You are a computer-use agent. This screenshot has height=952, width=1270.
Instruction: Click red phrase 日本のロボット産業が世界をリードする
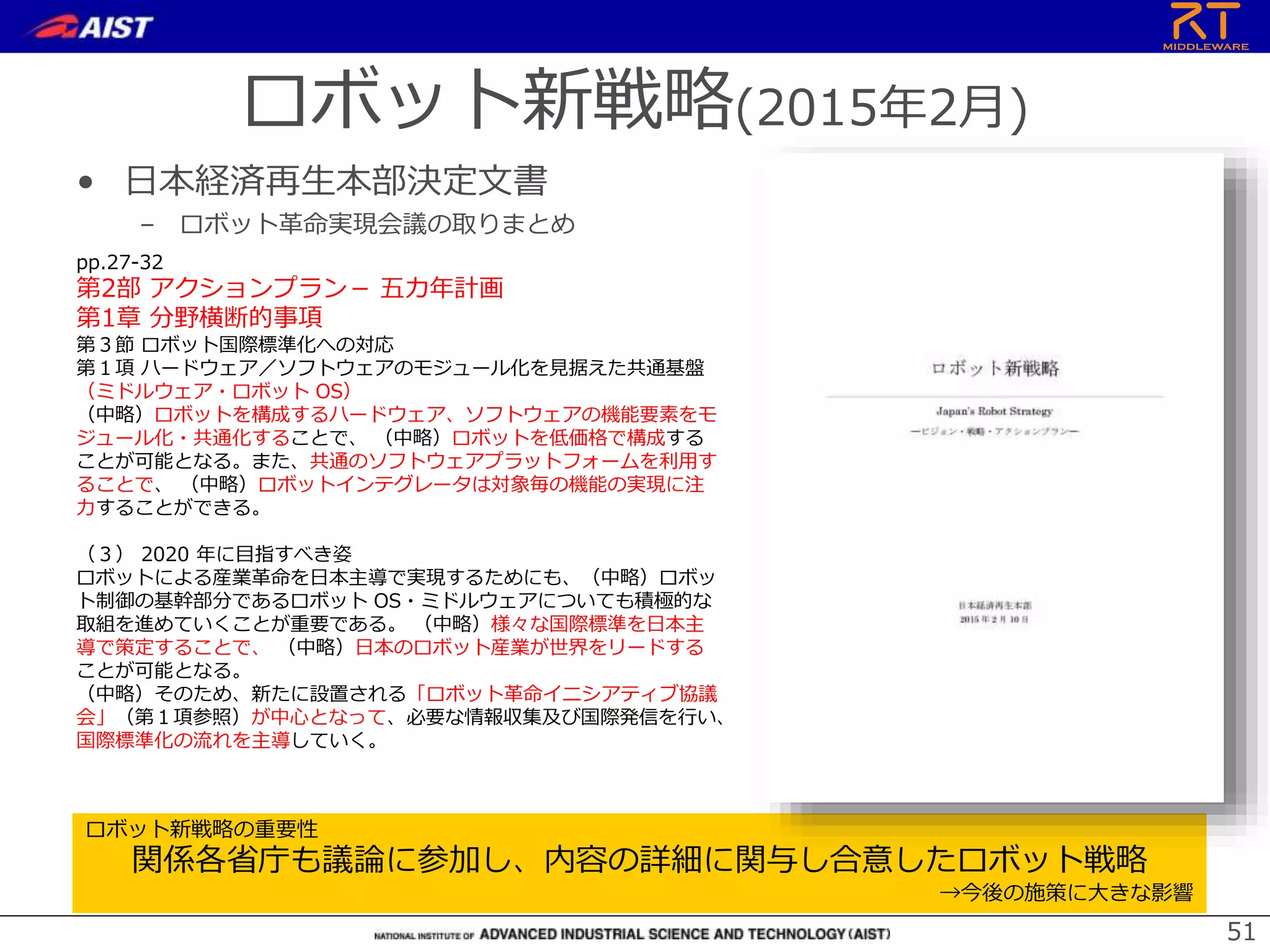tap(530, 647)
